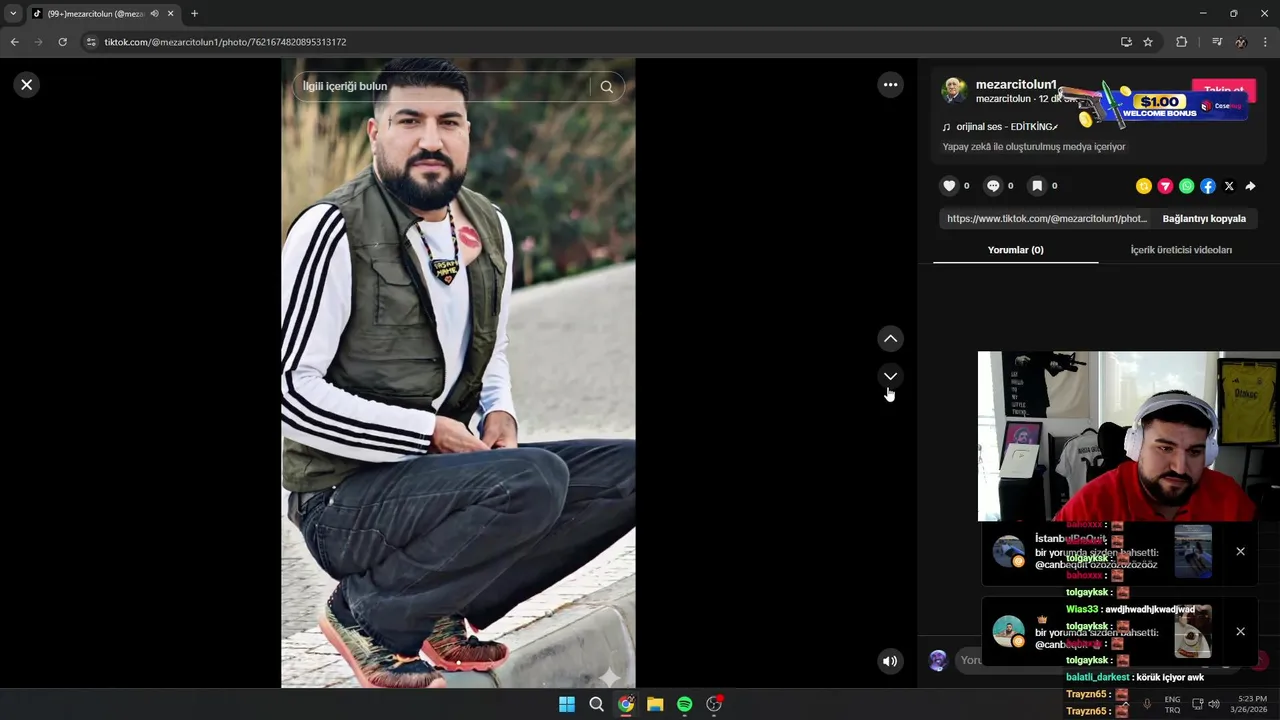Close the mezarcitolun TikTok tab
Screen dimensions: 1280x720
pos(171,14)
